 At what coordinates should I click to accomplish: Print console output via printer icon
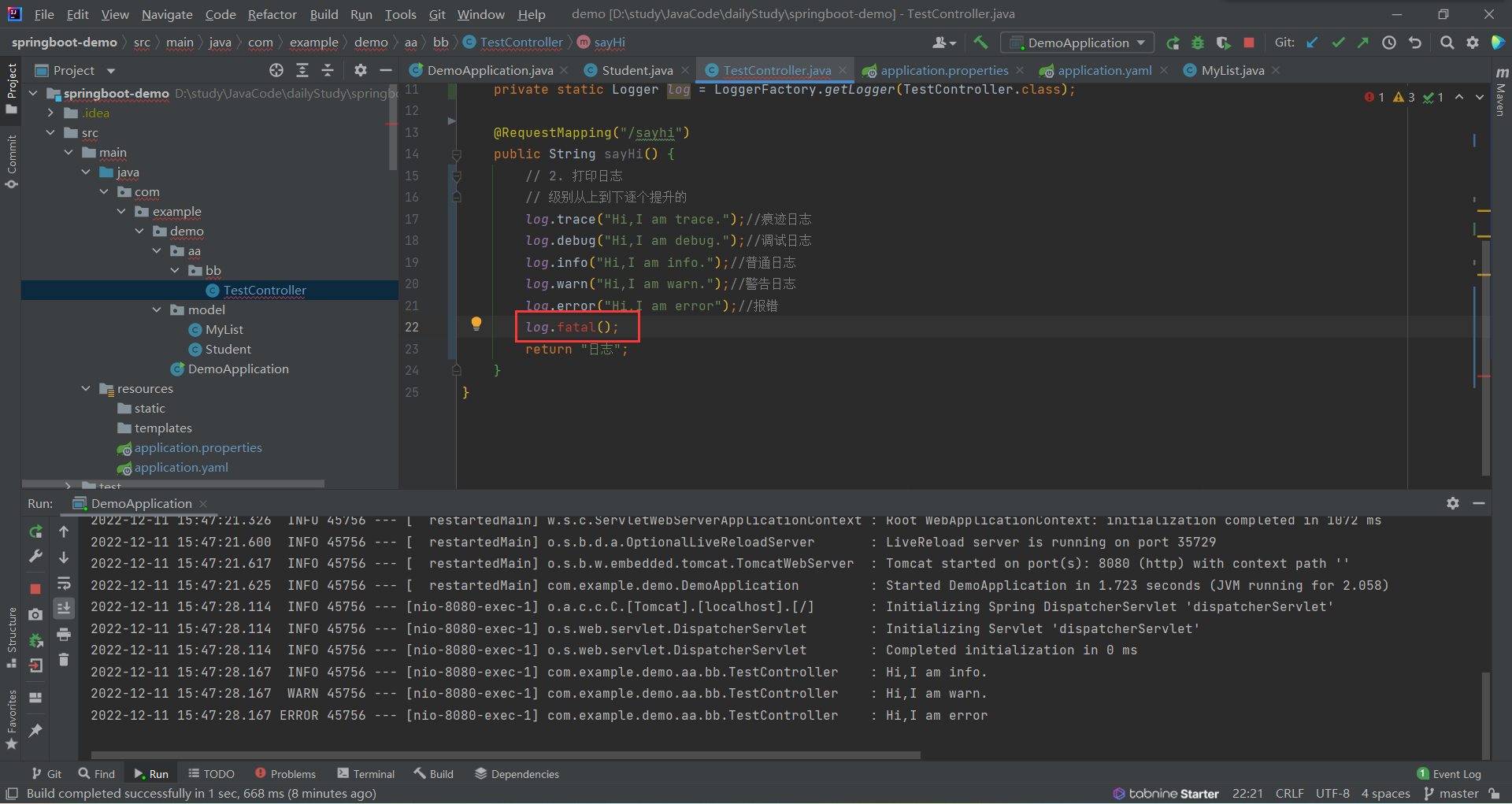tap(64, 634)
